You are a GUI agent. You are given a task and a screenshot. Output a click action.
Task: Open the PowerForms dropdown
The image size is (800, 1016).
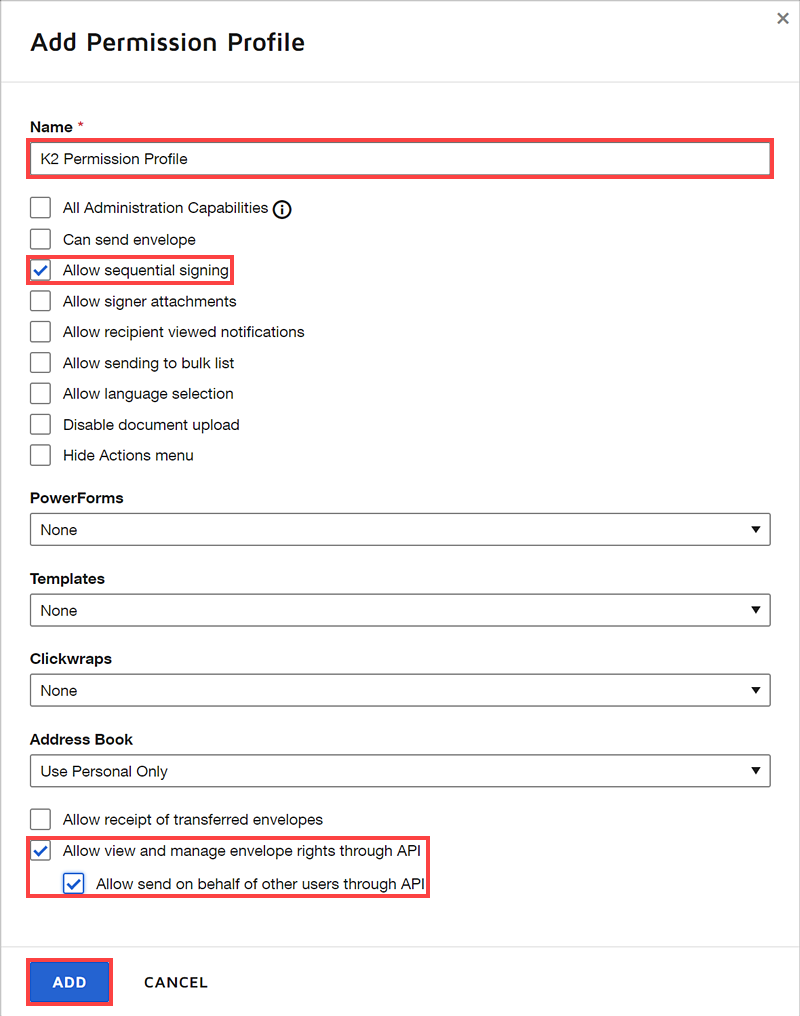(x=400, y=530)
